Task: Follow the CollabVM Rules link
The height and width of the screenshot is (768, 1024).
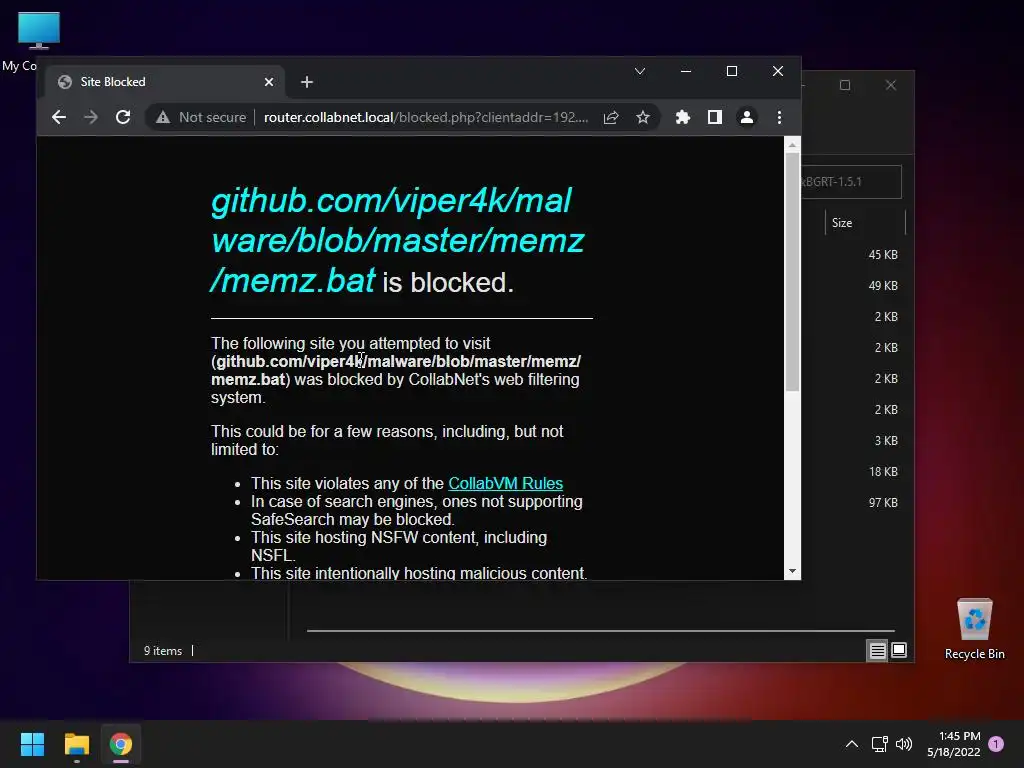Action: 505,483
